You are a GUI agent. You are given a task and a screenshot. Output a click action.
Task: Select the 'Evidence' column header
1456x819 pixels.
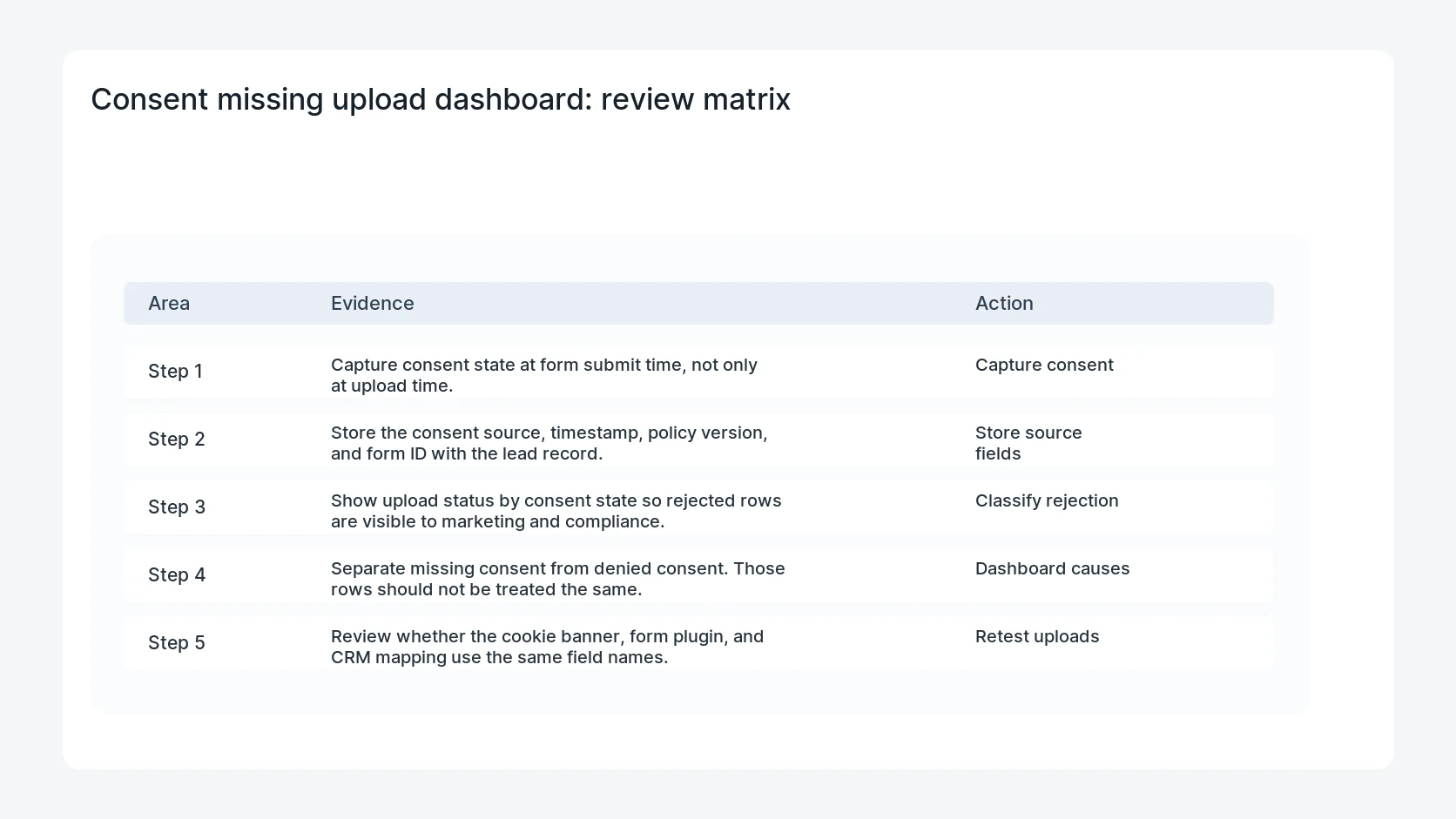click(373, 303)
